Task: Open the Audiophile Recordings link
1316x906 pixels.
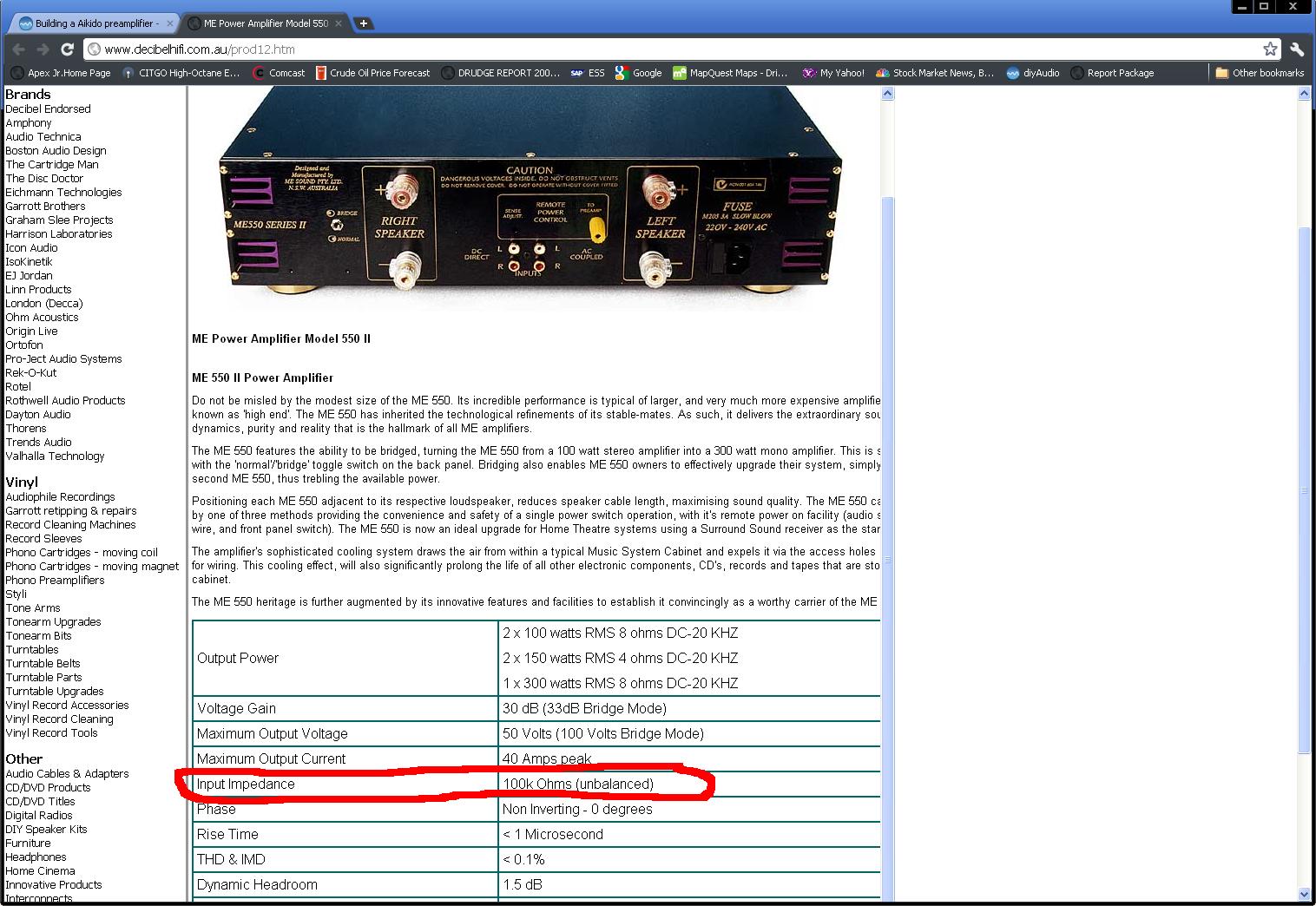Action: coord(60,496)
